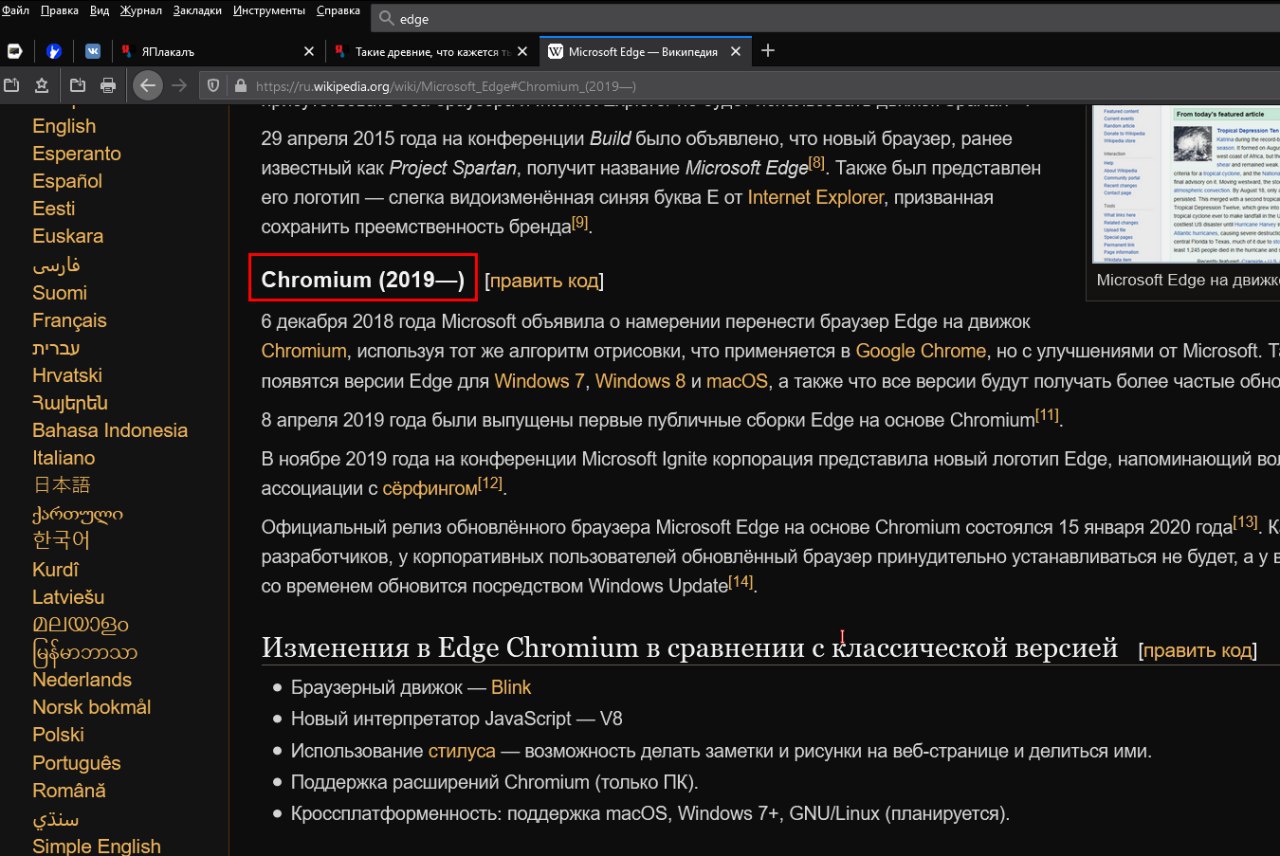The image size is (1280, 856).
Task: Open the Вид menu
Action: click(x=99, y=11)
